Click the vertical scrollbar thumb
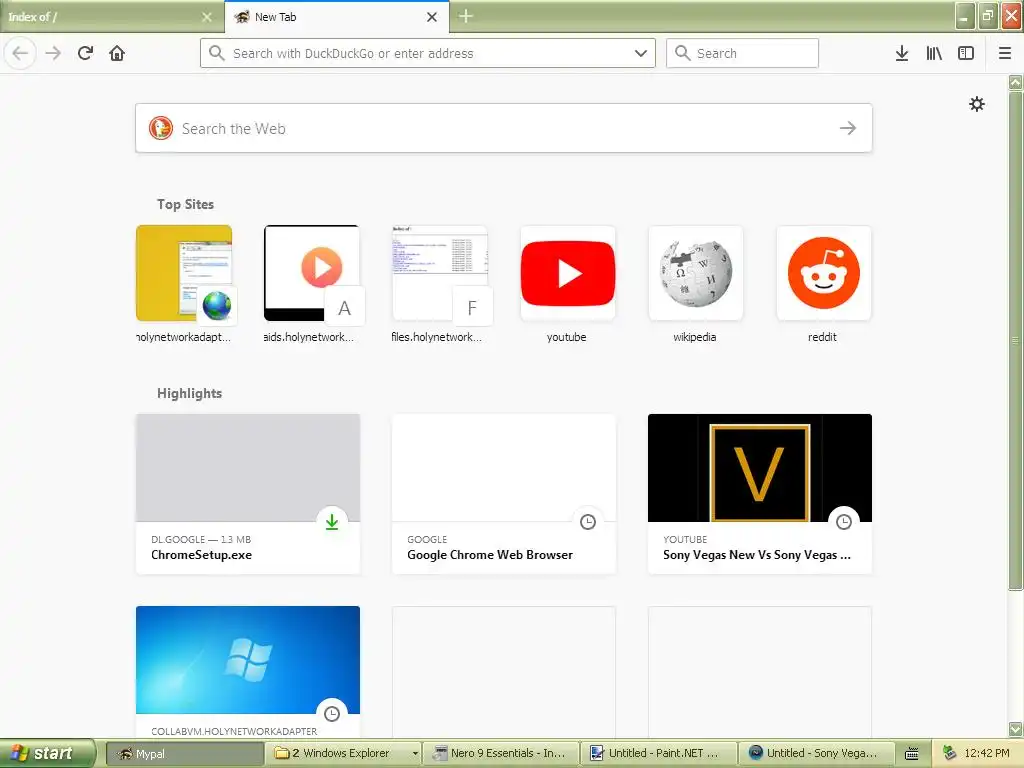The image size is (1024, 768). click(1016, 340)
